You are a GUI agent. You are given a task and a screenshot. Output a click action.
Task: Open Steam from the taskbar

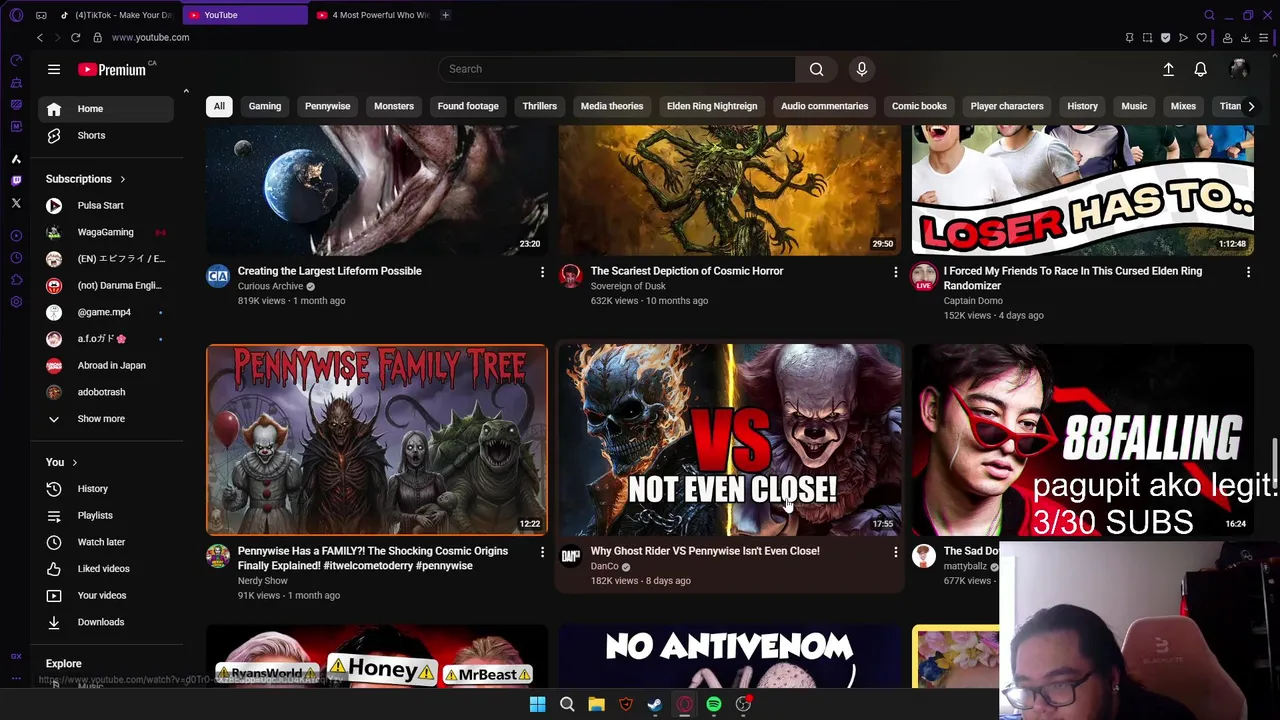click(x=655, y=704)
